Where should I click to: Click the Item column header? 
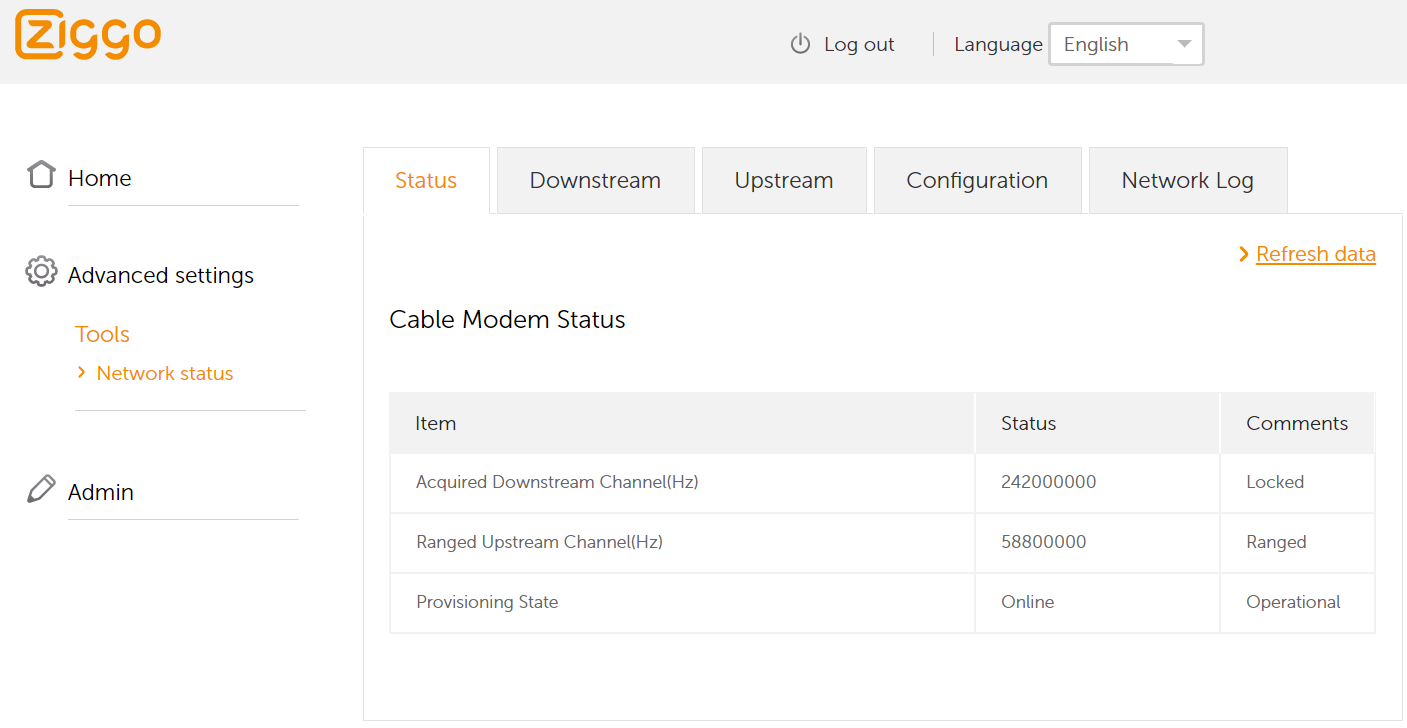click(x=682, y=423)
